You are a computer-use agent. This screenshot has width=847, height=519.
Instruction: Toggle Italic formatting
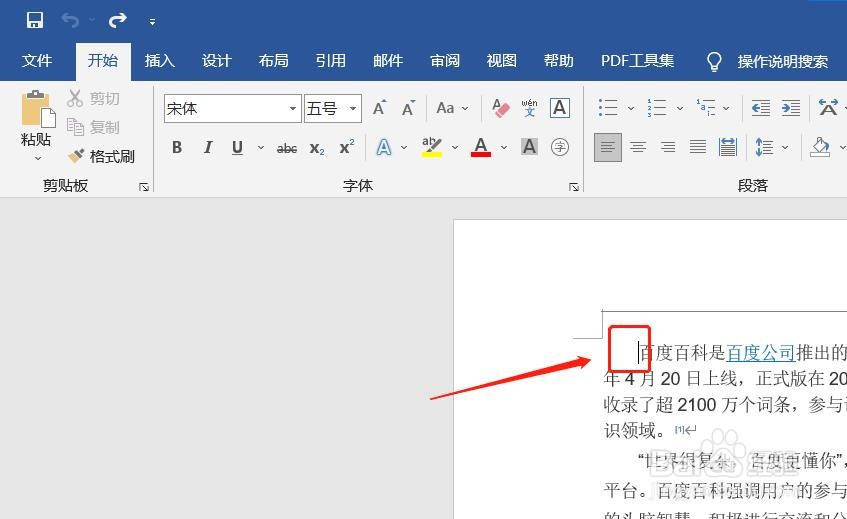pos(207,147)
